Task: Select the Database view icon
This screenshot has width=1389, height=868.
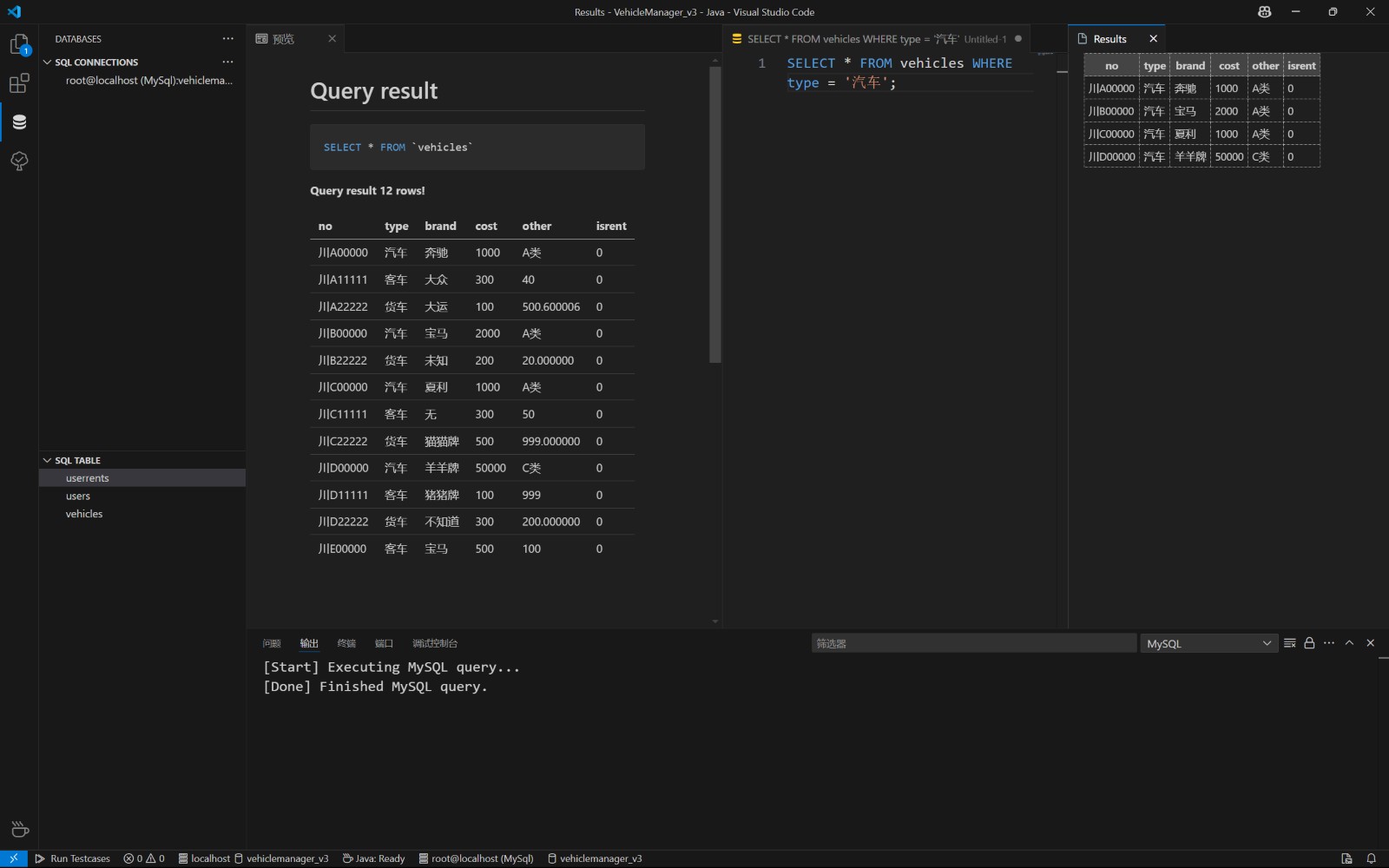Action: coord(19,122)
